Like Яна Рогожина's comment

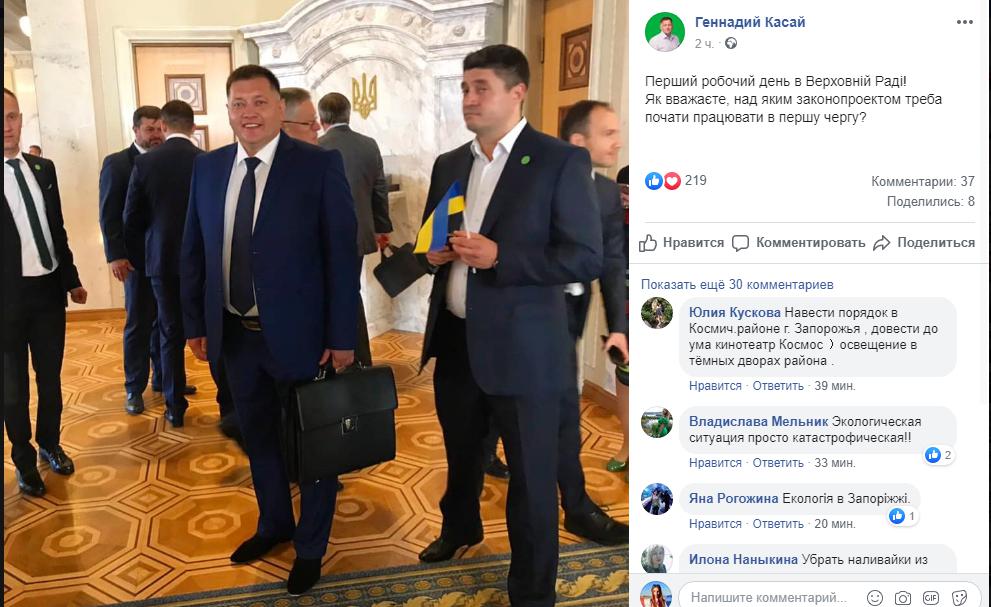click(715, 524)
